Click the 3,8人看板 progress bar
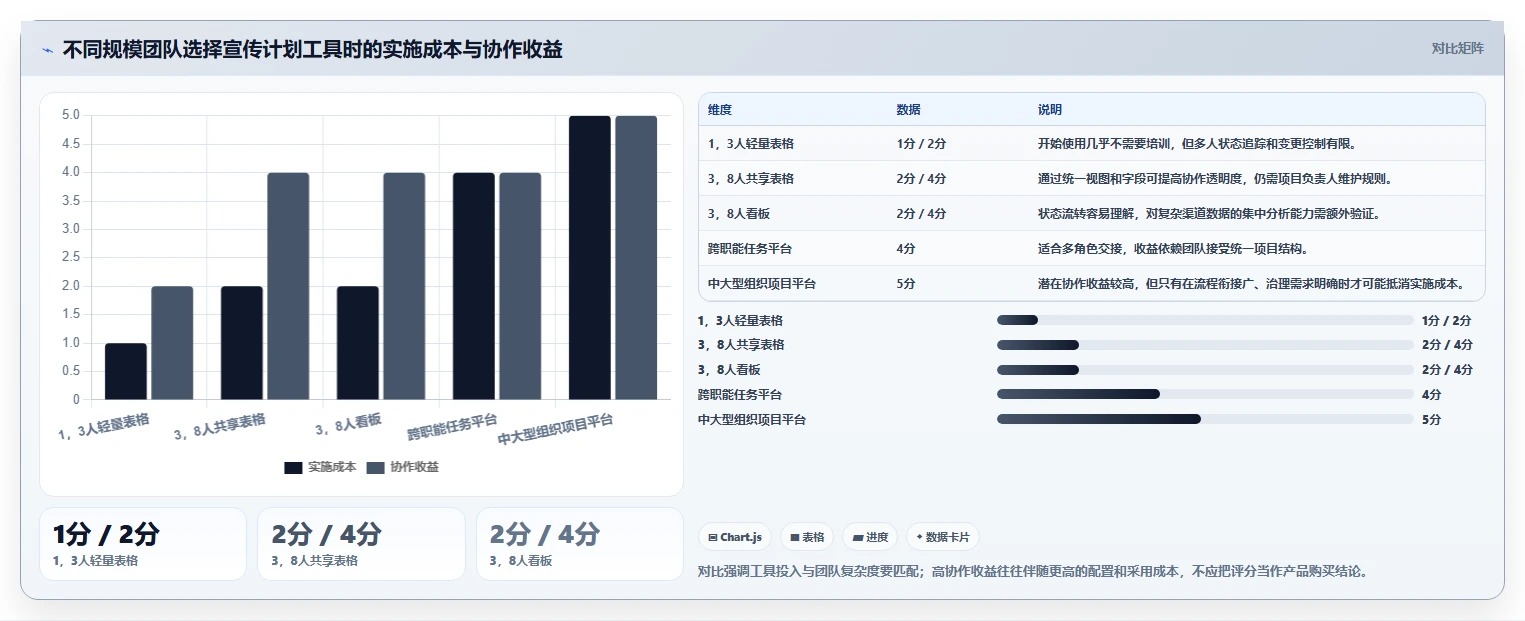This screenshot has width=1525, height=621. (x=1205, y=370)
